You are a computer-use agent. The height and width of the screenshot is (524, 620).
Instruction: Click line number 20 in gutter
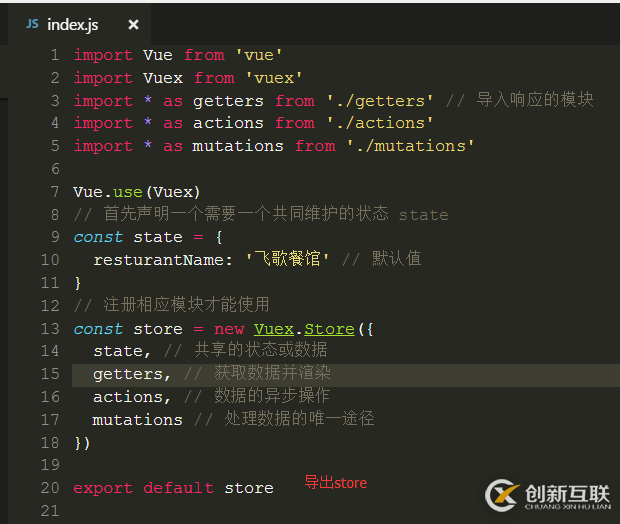[50, 488]
